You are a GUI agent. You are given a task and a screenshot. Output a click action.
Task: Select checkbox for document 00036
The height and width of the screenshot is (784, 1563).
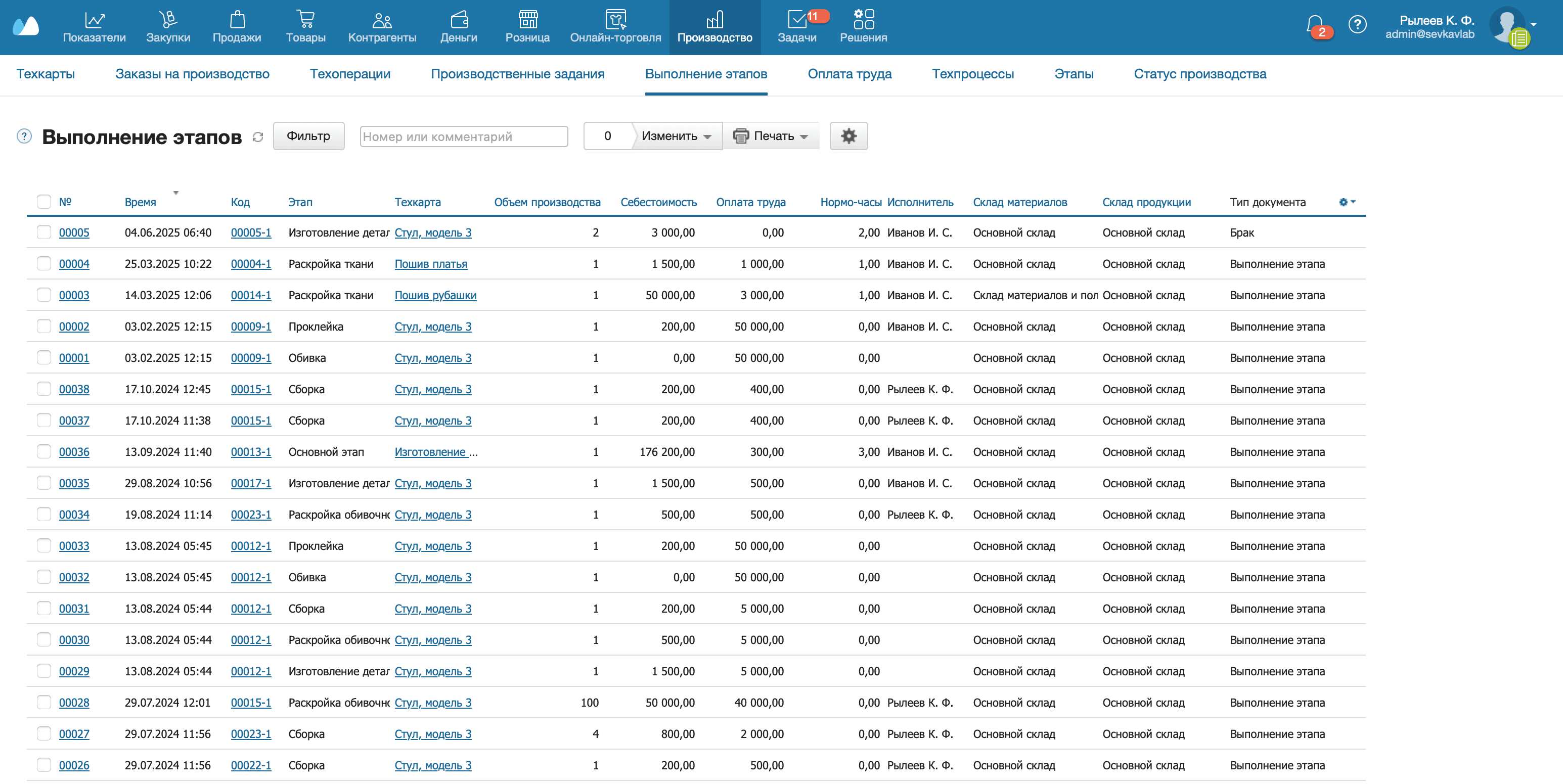43,452
